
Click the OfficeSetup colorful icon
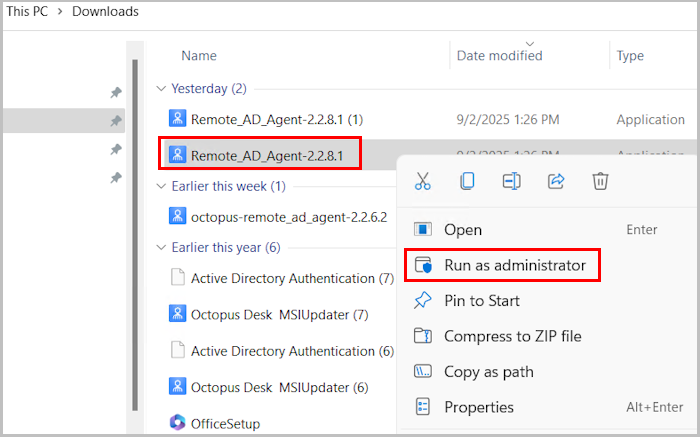pyautogui.click(x=177, y=422)
